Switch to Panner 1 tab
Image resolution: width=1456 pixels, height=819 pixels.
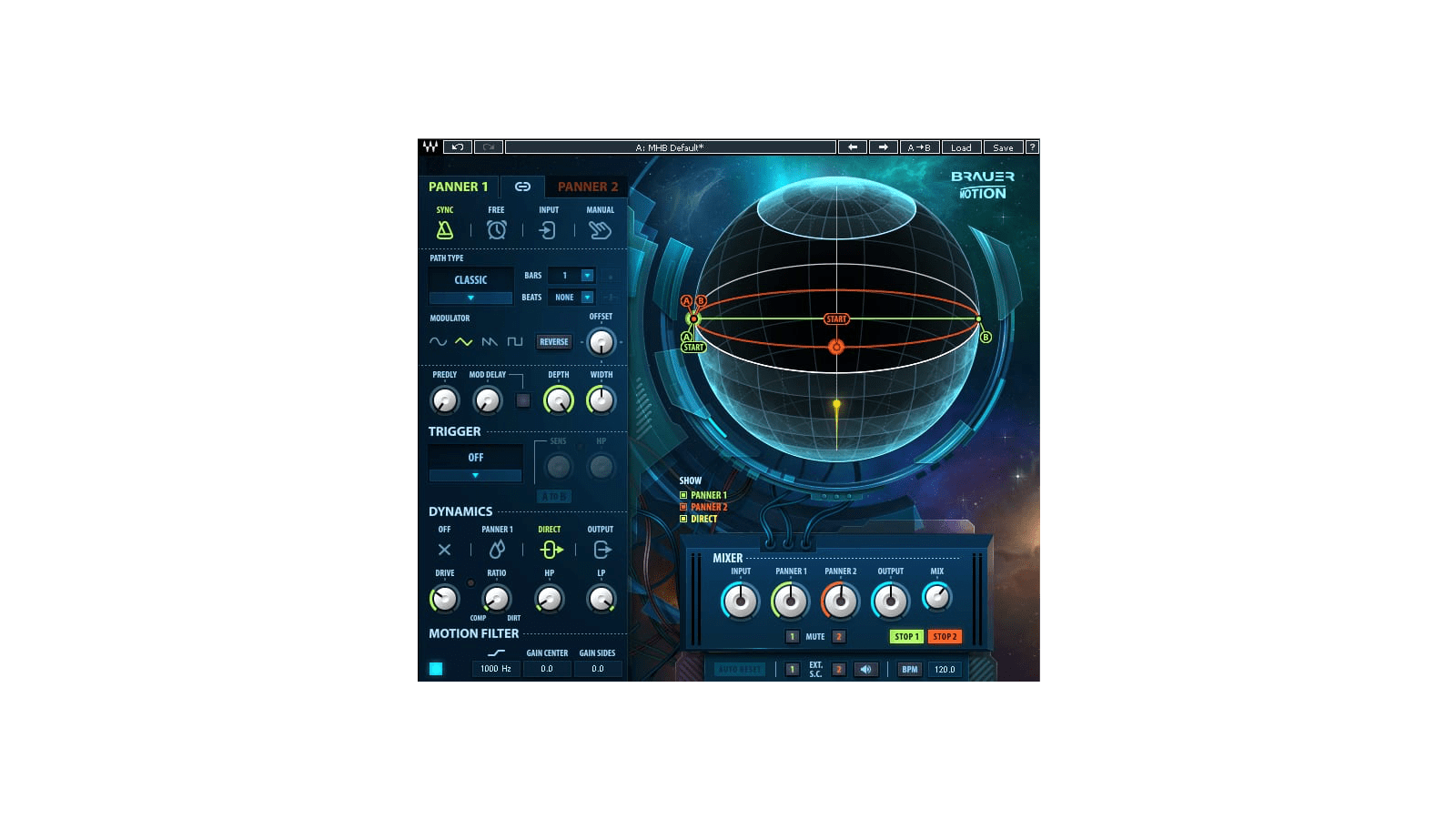pyautogui.click(x=459, y=187)
